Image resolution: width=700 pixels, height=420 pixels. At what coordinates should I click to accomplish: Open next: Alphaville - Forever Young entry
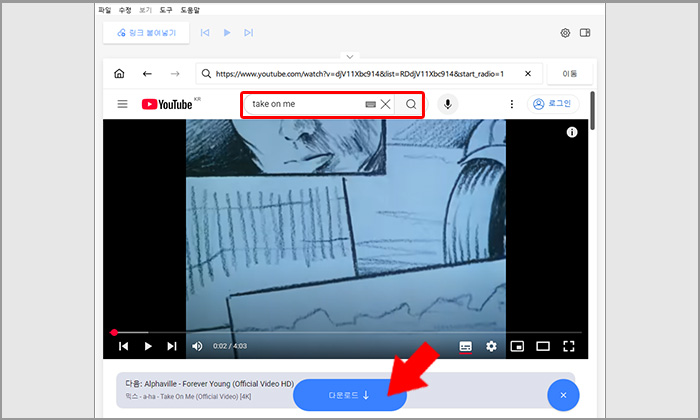pos(209,384)
